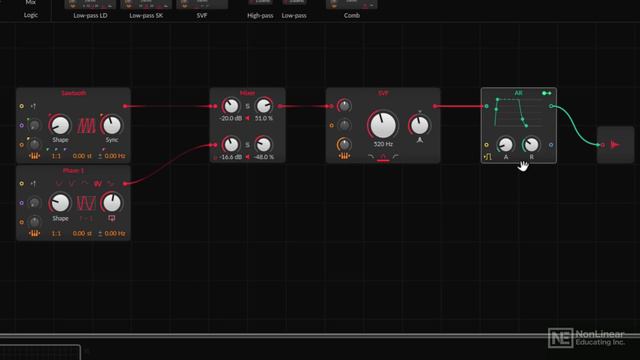Viewport: 640px width, 360px height.
Task: Click the Phase-1 large right-hand knob
Action: click(x=112, y=203)
